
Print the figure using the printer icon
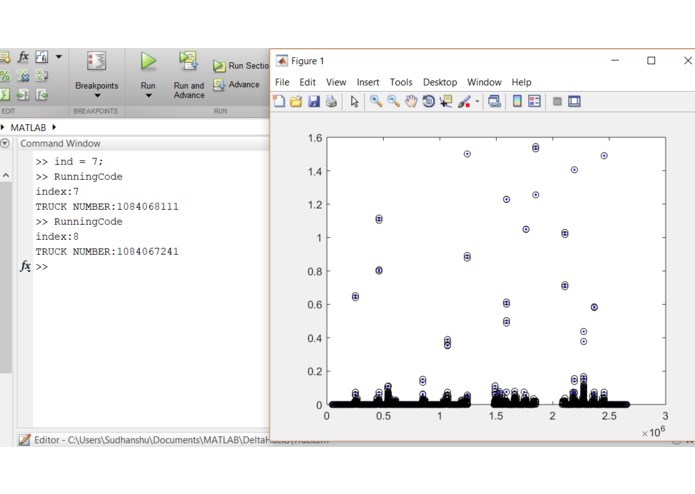click(x=331, y=101)
